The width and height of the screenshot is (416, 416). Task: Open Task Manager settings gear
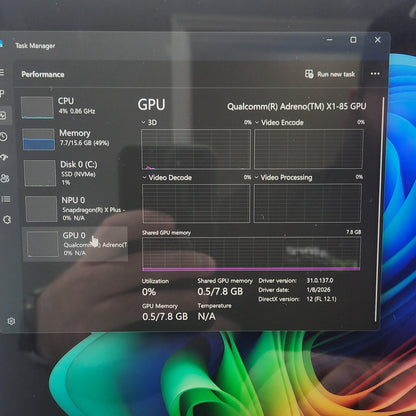11,321
